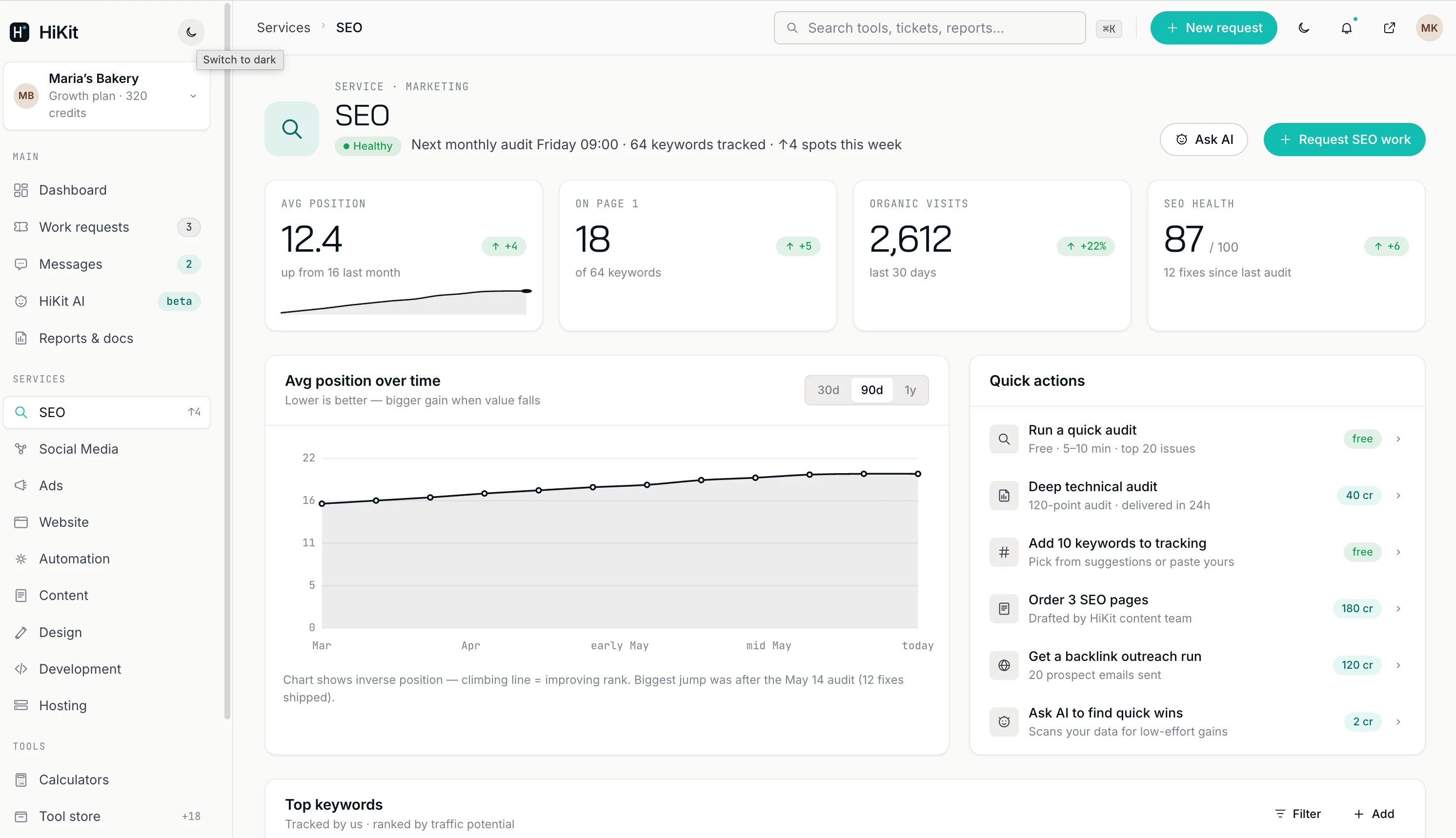Click the sidebar vertical scrollbar
Viewport: 1456px width, 838px height.
point(227,361)
